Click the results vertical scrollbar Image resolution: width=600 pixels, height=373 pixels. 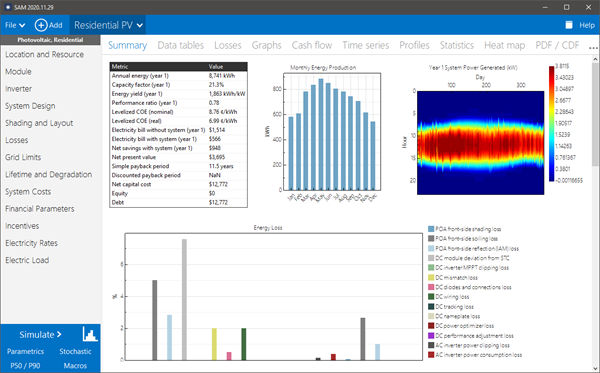(x=595, y=115)
